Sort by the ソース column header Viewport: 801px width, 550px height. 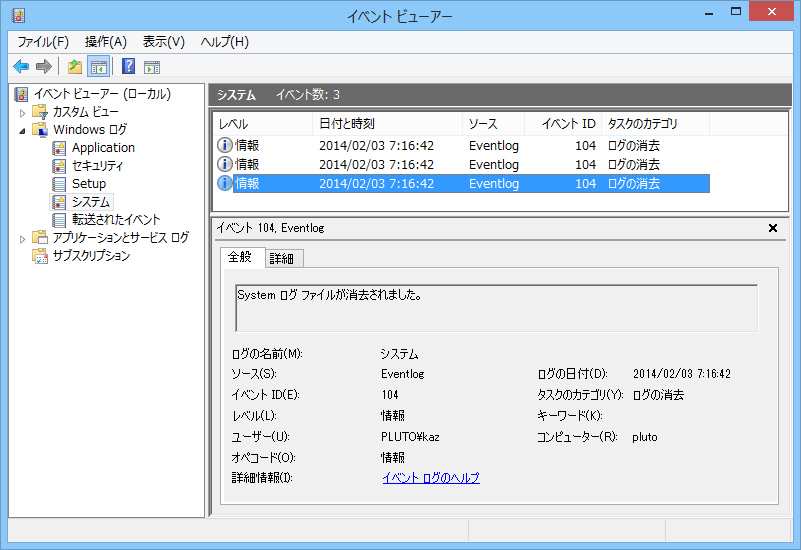pos(493,124)
